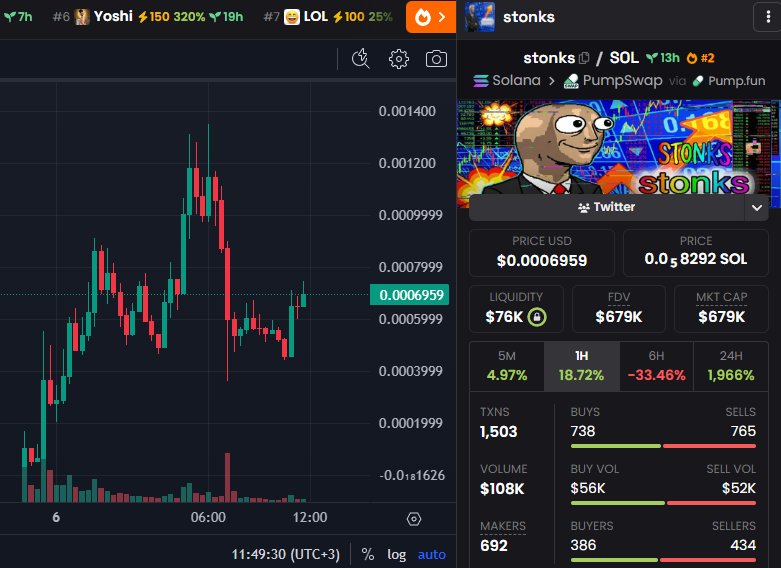Toggle log scale on chart

(x=396, y=554)
